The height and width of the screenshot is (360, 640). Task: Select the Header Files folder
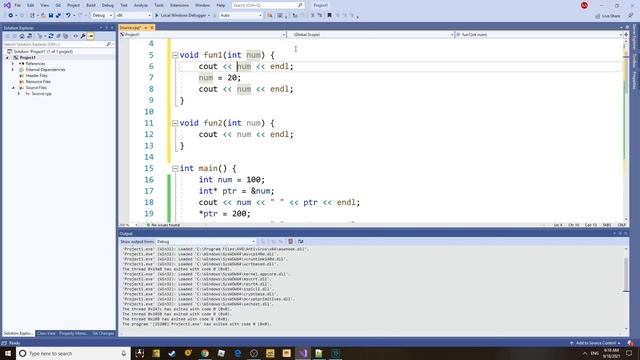[36, 76]
